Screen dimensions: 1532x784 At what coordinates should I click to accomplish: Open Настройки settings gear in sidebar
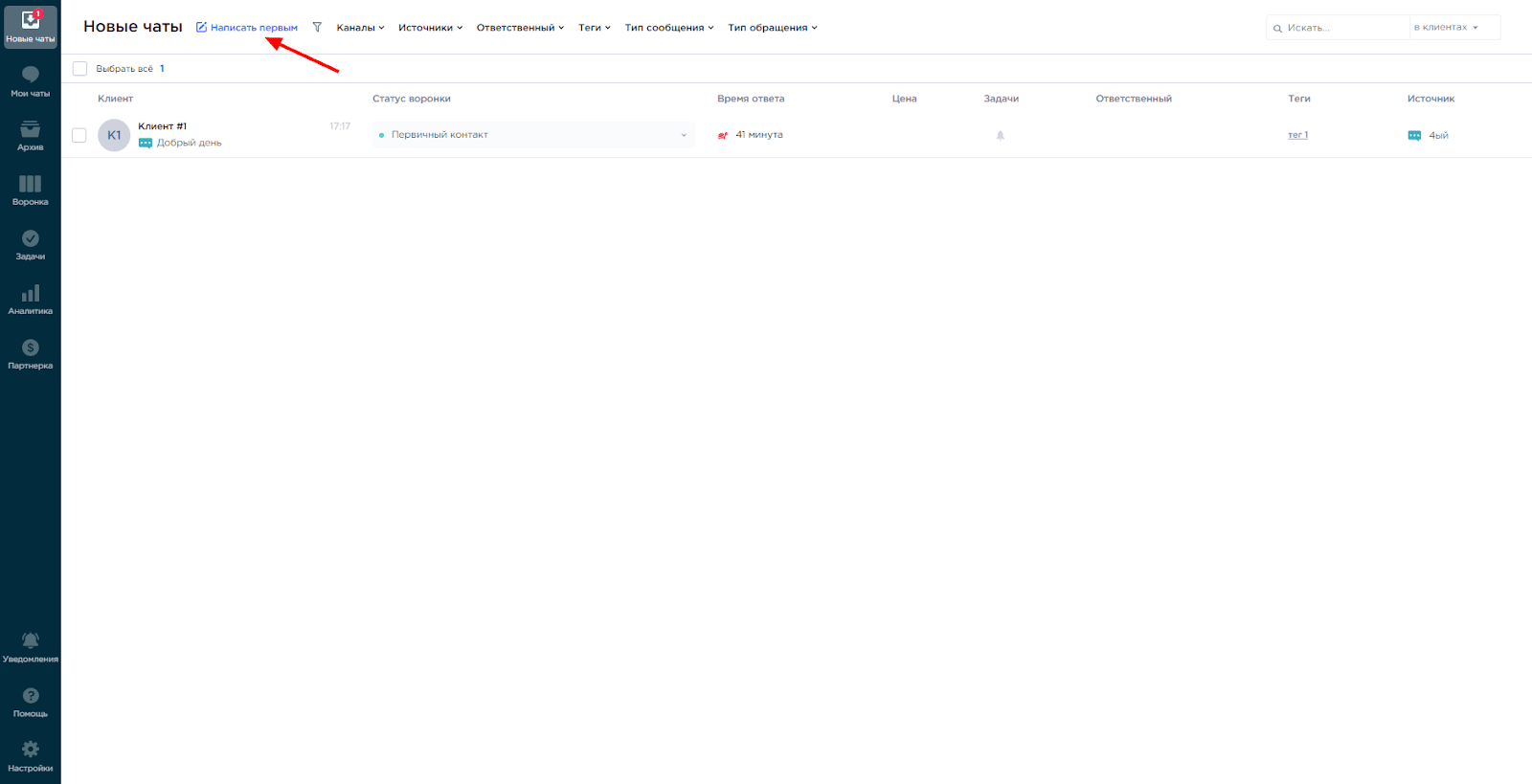point(30,755)
